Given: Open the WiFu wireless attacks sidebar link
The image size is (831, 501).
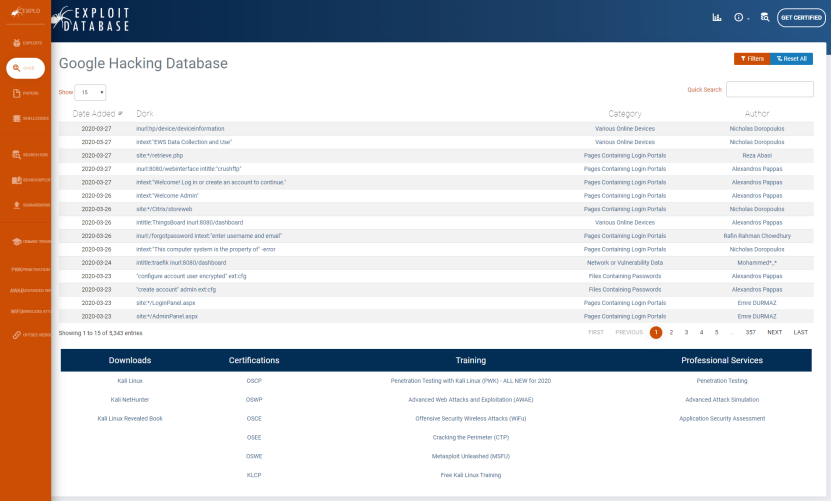Looking at the screenshot, I should pos(31,311).
